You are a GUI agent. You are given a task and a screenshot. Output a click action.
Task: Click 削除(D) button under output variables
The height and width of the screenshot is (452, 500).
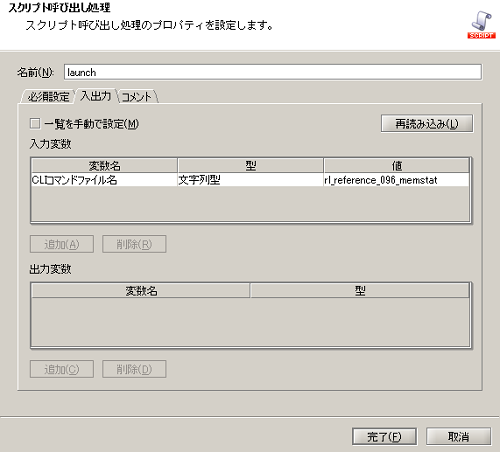click(x=134, y=369)
